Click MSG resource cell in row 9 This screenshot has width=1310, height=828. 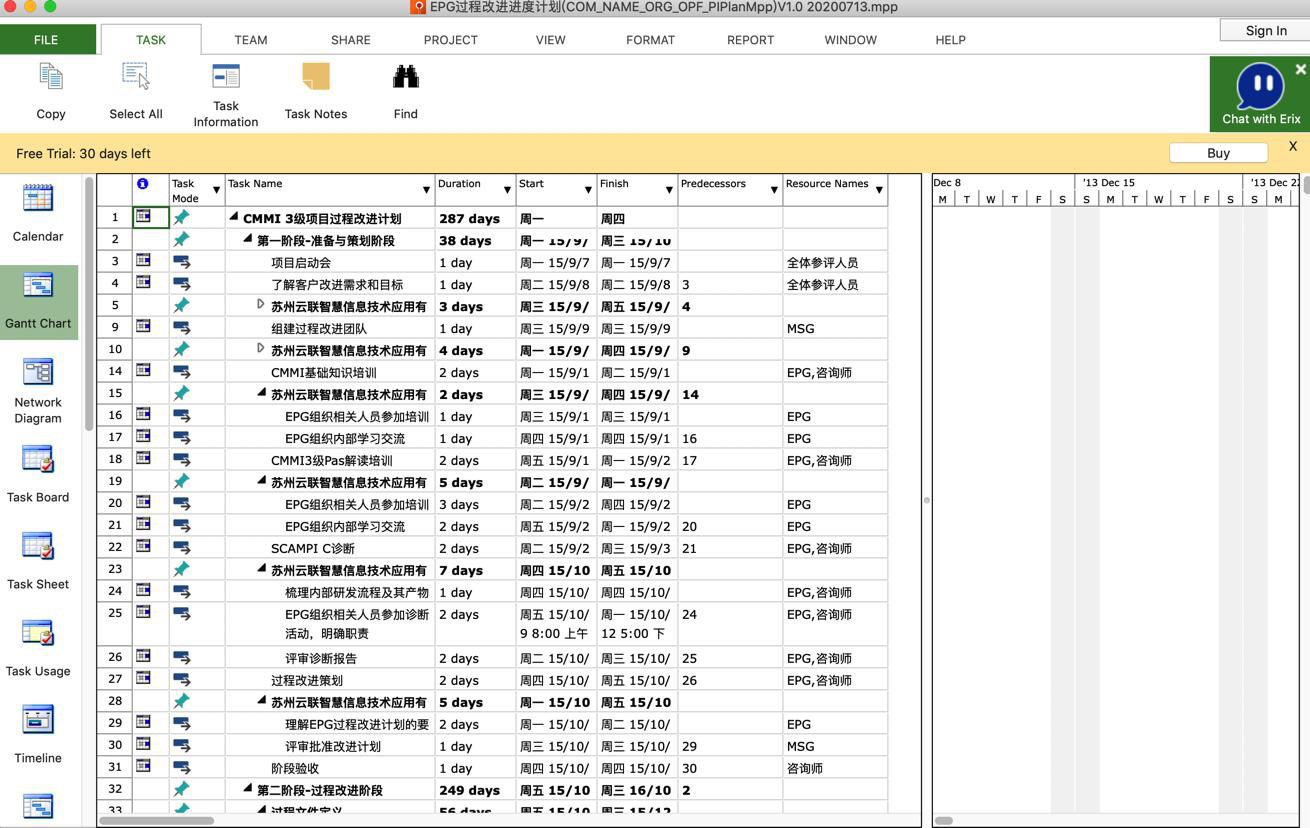click(x=834, y=328)
